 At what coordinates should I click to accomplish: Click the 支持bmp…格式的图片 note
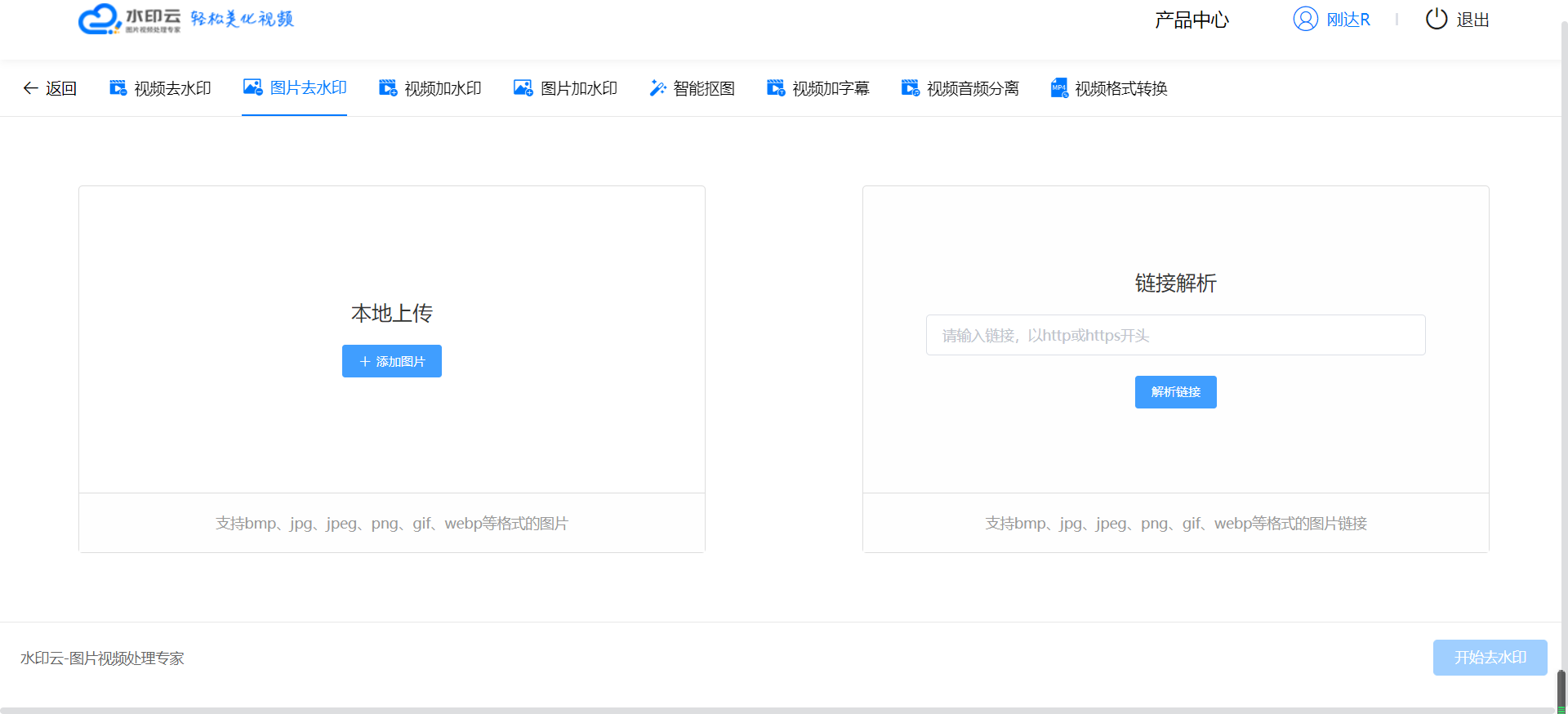pos(392,523)
